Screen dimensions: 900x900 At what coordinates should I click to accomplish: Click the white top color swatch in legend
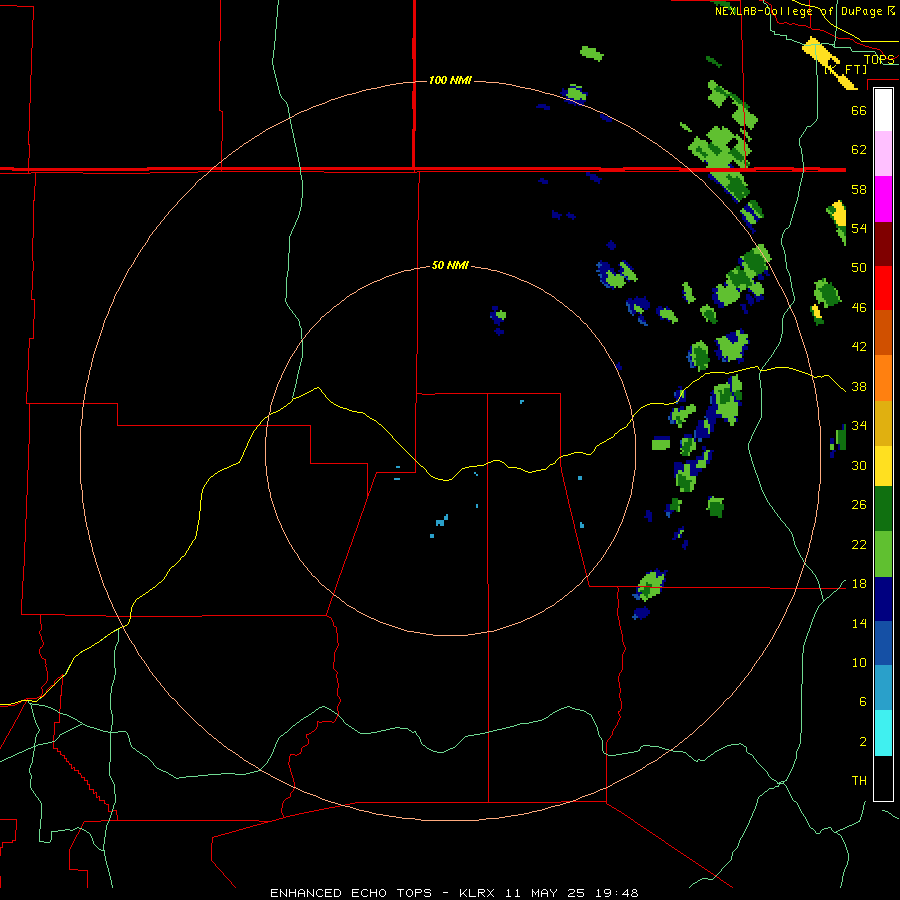883,110
